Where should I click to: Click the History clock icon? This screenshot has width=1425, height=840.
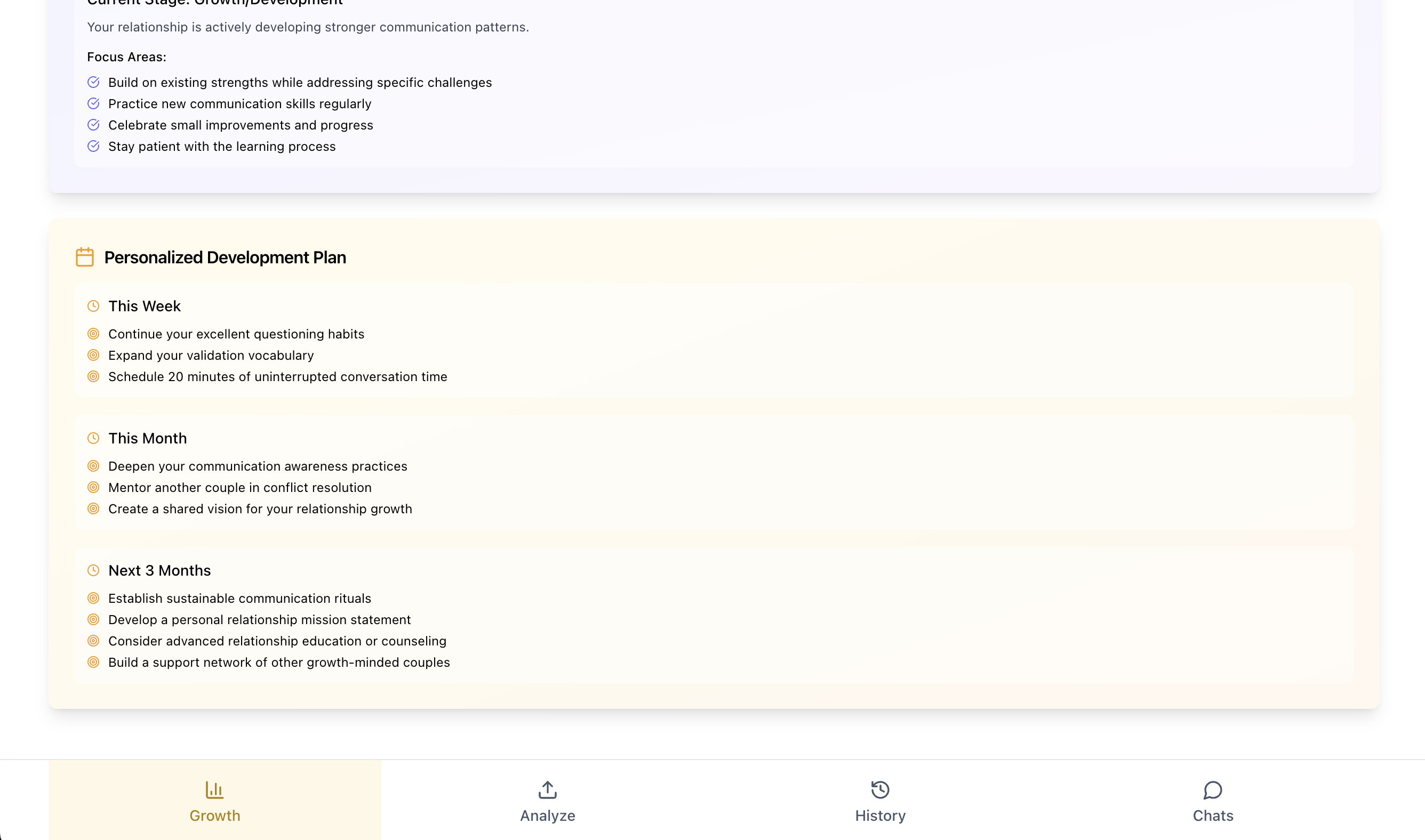[x=879, y=789]
